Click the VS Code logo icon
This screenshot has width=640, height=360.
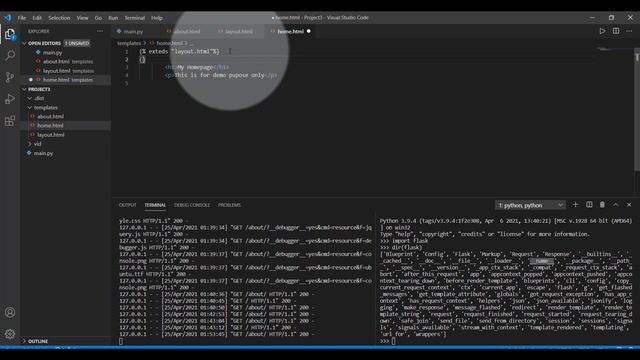pyautogui.click(x=7, y=18)
